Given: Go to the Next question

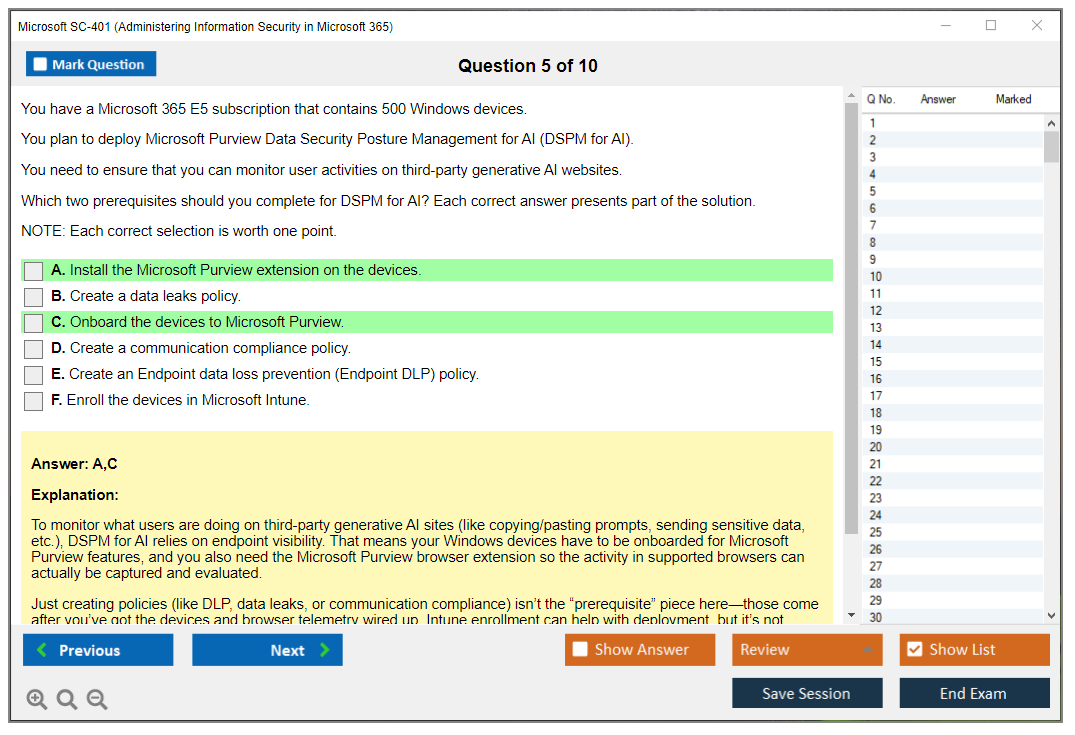Looking at the screenshot, I should point(267,650).
